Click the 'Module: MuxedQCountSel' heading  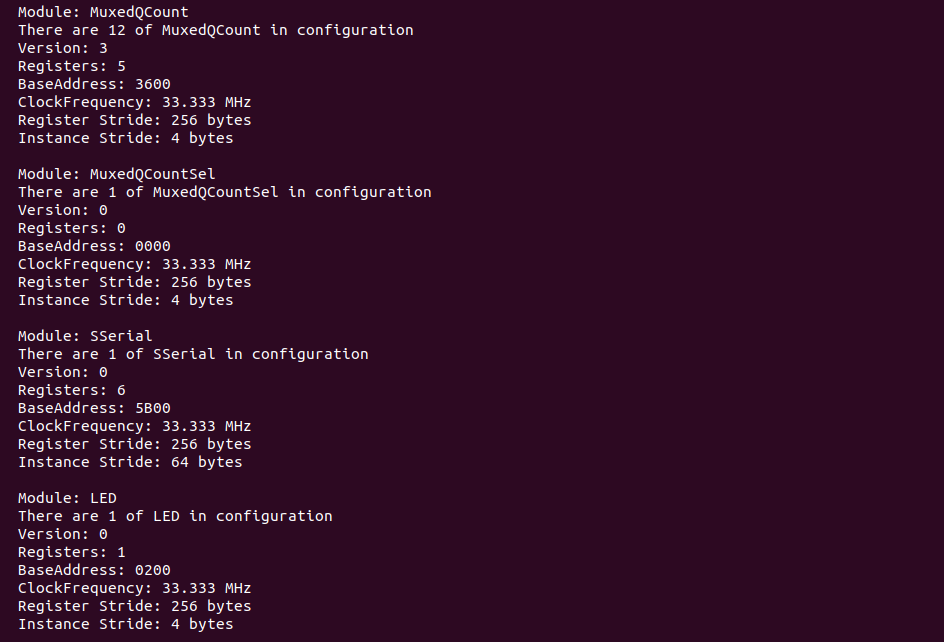(x=116, y=174)
